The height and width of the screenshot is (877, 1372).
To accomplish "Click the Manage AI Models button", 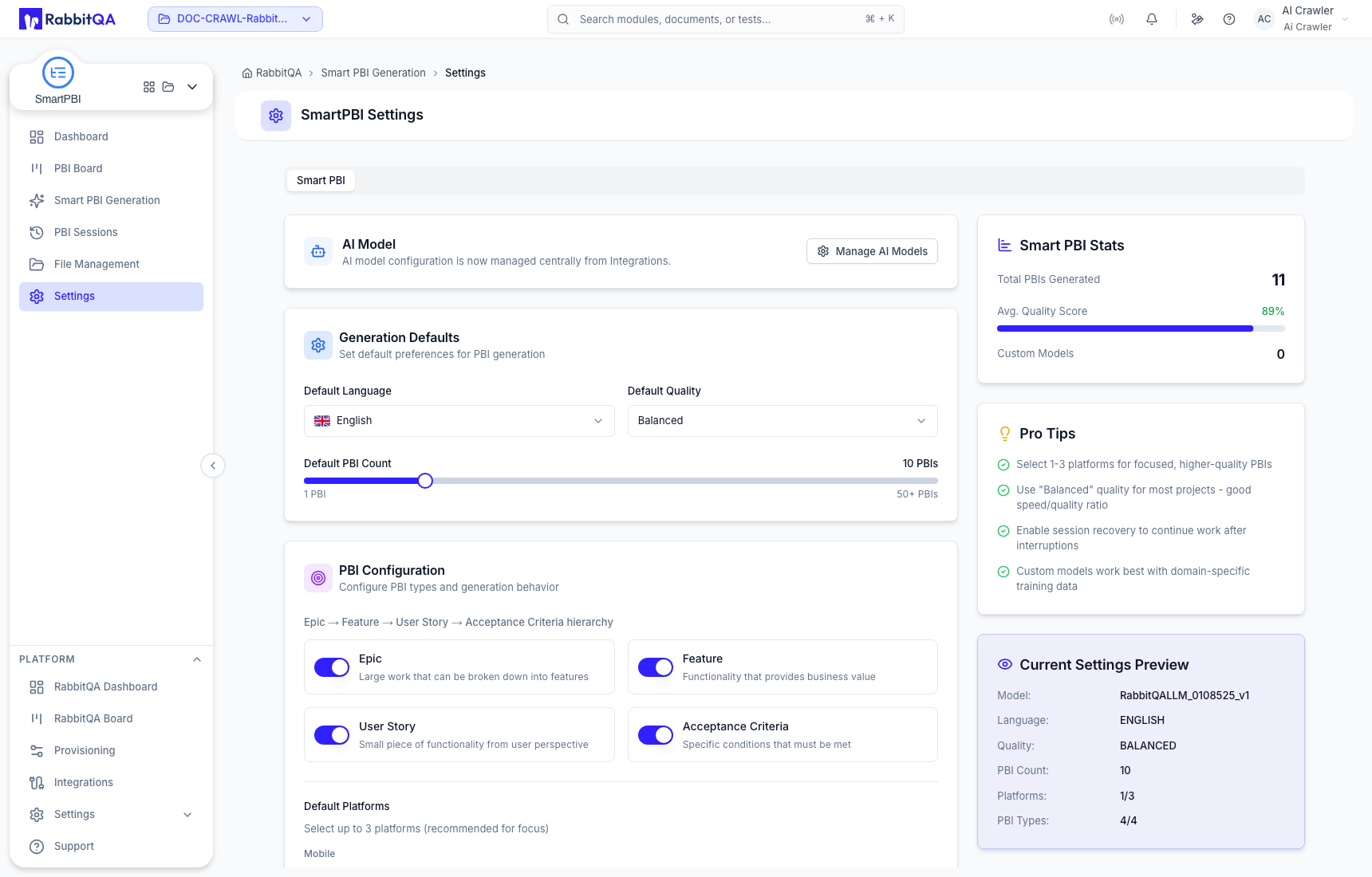I will [x=872, y=252].
